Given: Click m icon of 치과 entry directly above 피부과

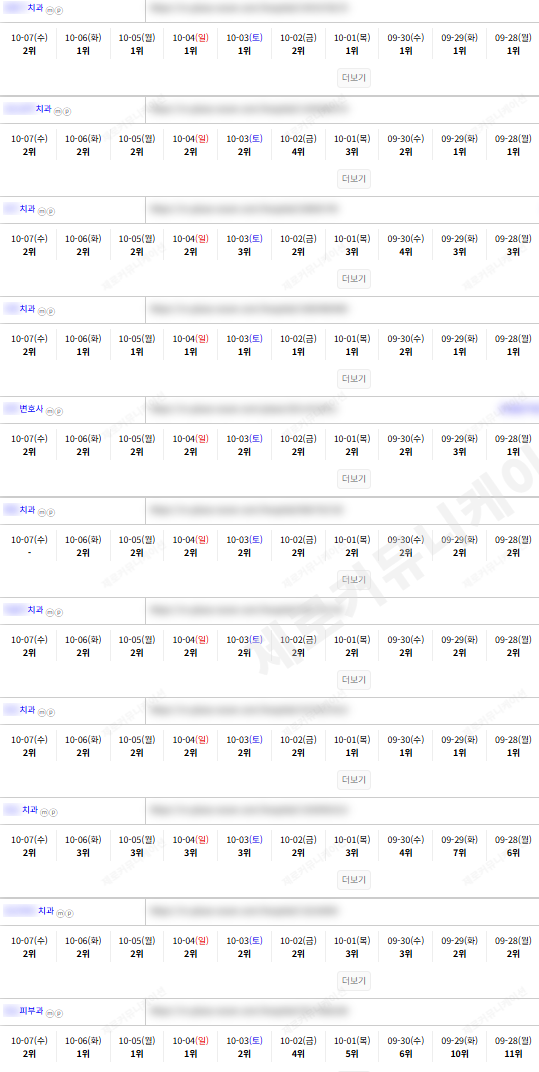Looking at the screenshot, I should coord(60,913).
